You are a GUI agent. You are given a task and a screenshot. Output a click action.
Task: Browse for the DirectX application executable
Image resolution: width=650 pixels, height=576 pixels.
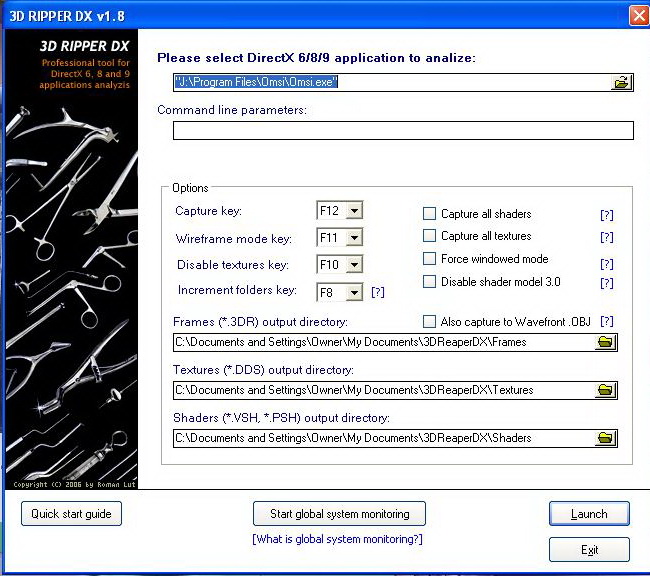(x=622, y=82)
